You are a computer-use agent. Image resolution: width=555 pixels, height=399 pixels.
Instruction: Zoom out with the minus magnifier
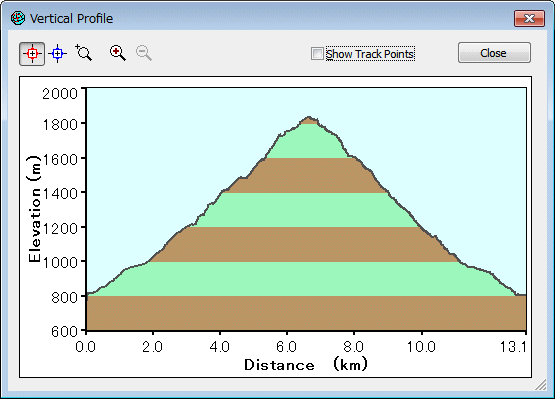point(144,53)
